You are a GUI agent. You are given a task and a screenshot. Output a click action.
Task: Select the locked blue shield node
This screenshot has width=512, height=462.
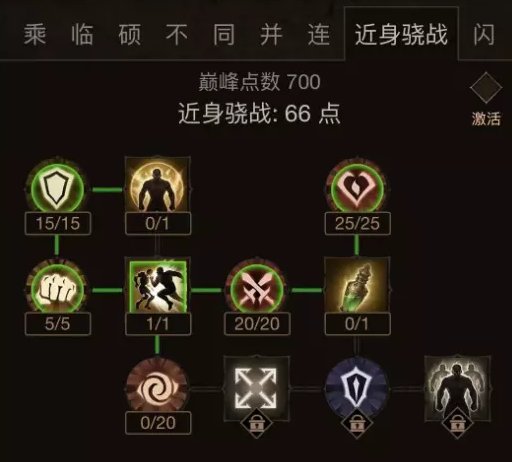357,389
